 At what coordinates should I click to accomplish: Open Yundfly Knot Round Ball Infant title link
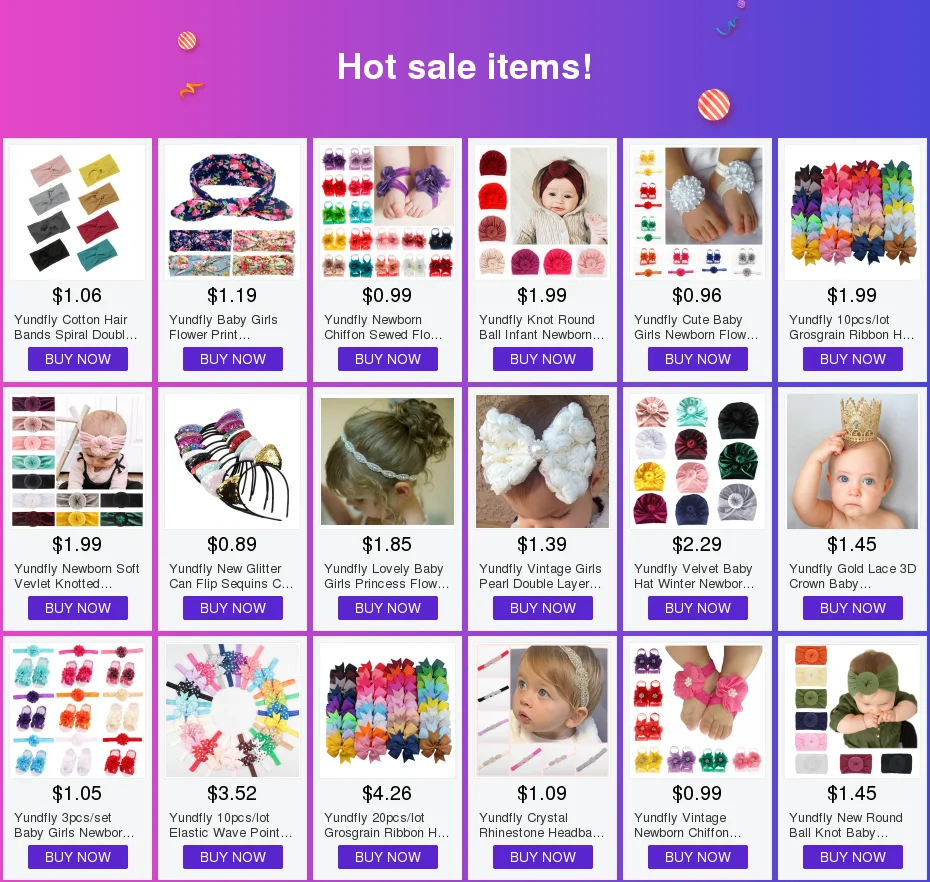pos(542,327)
